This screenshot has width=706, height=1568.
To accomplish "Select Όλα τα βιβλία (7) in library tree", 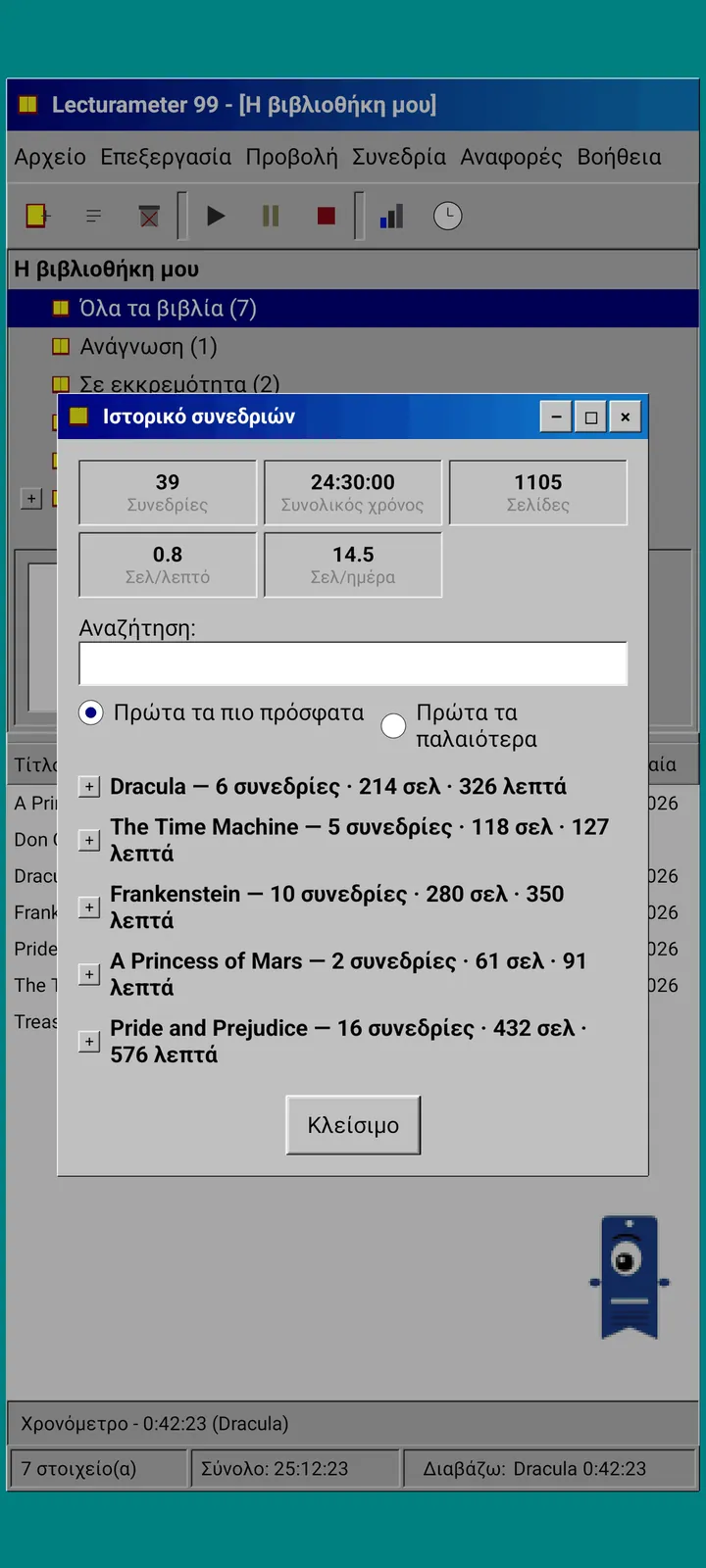I will pos(353,308).
